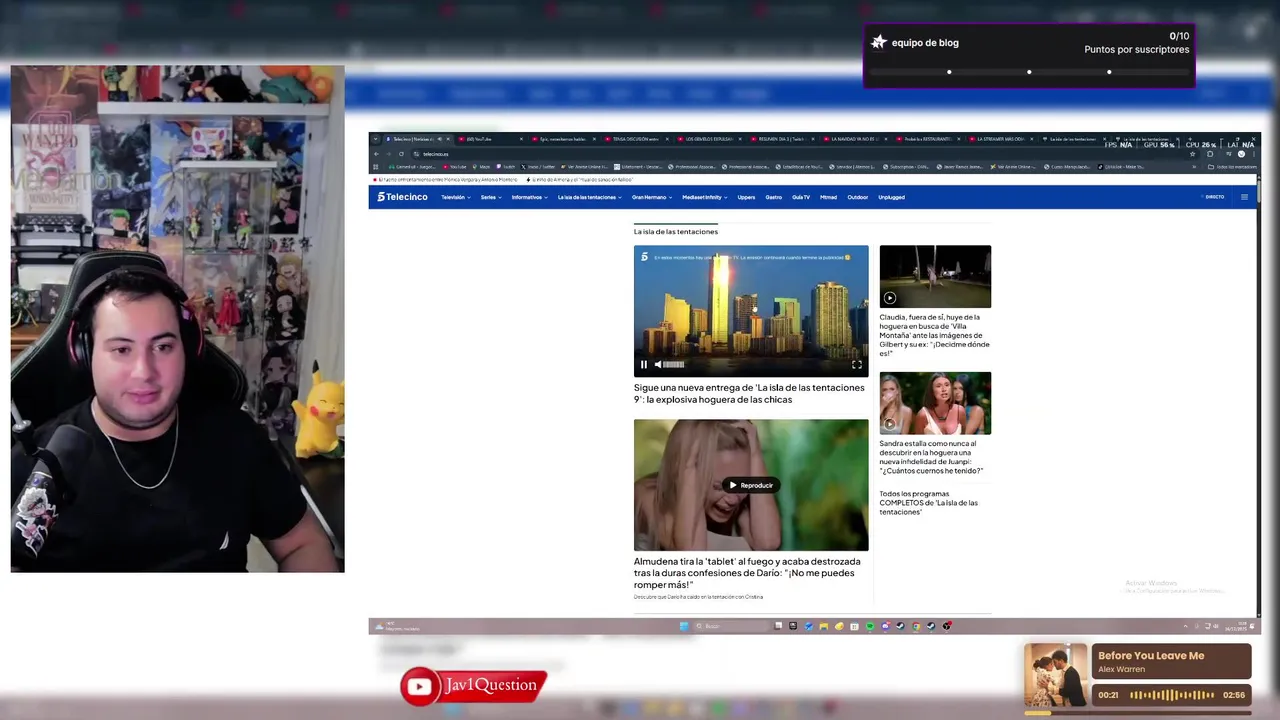1280x720 pixels.
Task: Bookmark the page with the star icon
Action: (x=1192, y=154)
